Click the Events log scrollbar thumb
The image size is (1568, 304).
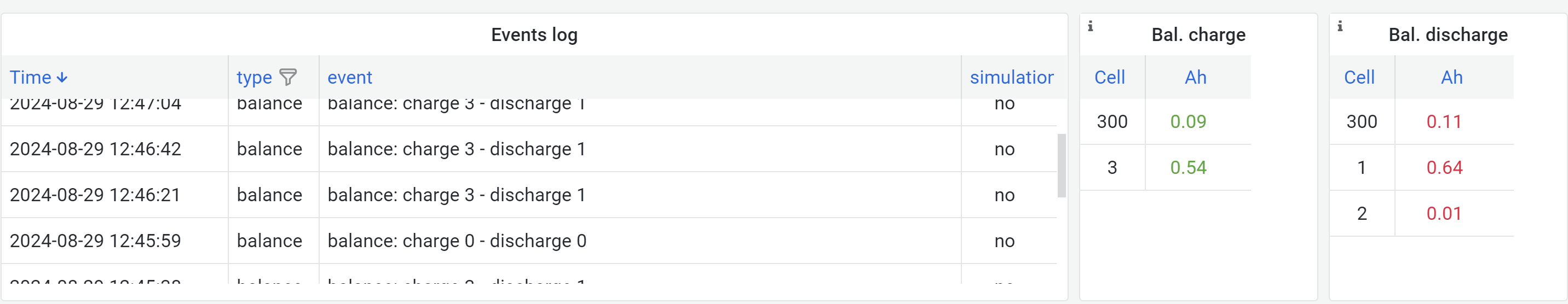(x=1062, y=165)
